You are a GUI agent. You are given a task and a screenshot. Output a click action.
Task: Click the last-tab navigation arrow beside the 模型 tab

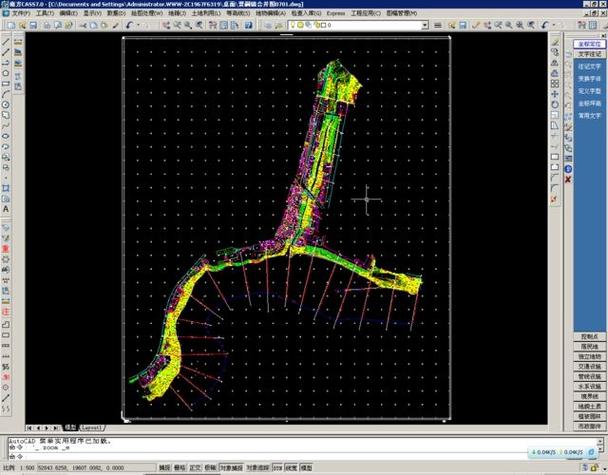coord(55,428)
